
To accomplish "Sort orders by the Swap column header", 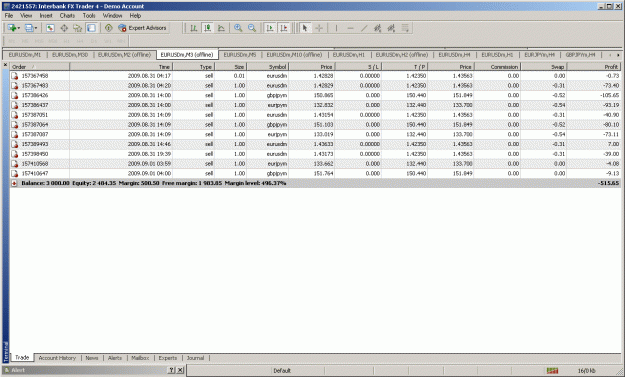I will point(544,67).
